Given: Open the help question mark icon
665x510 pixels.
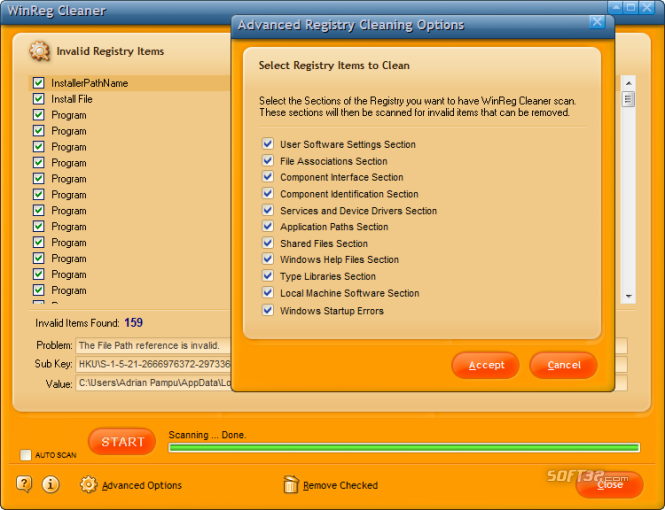Looking at the screenshot, I should pyautogui.click(x=24, y=484).
